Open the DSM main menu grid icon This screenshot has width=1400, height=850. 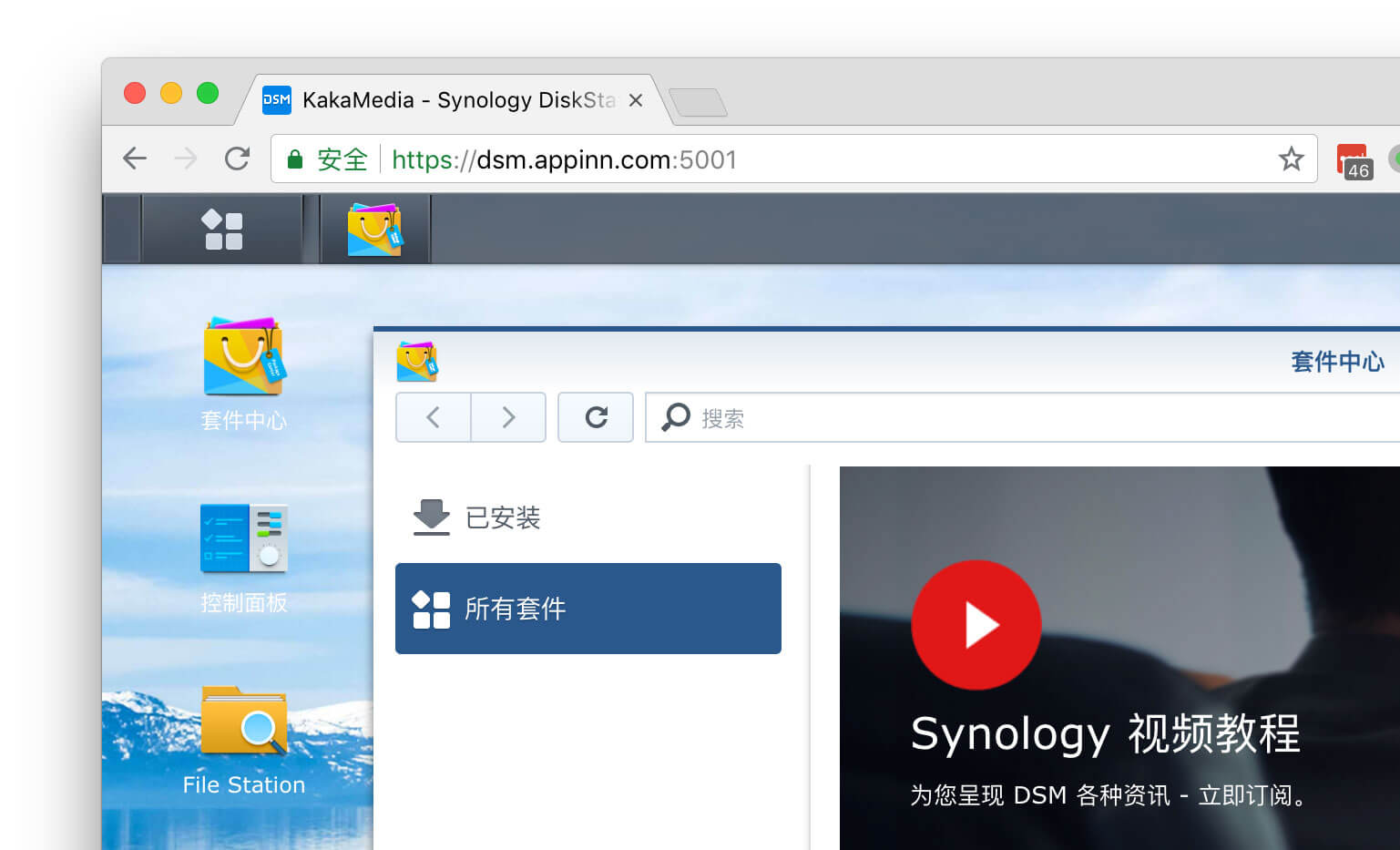click(x=223, y=230)
